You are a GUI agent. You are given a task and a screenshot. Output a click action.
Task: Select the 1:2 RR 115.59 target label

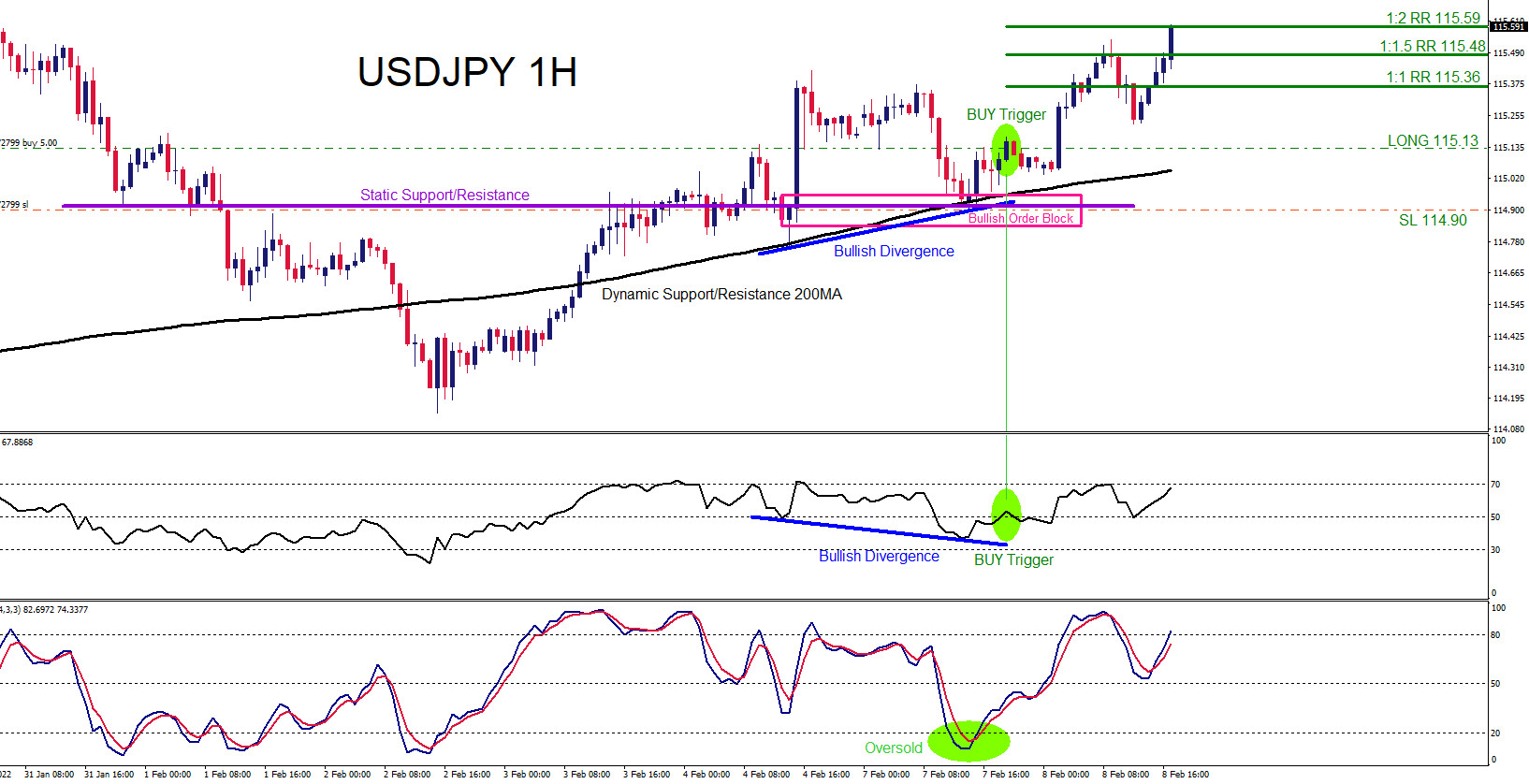1433,18
